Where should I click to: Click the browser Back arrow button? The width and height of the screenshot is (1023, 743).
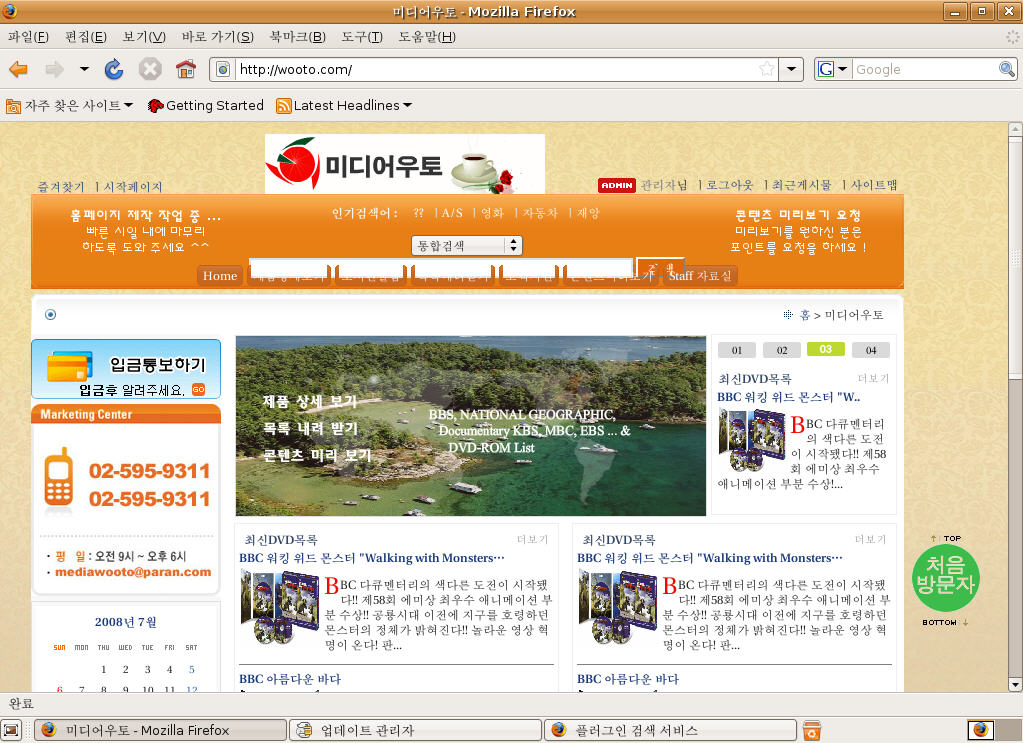[19, 69]
